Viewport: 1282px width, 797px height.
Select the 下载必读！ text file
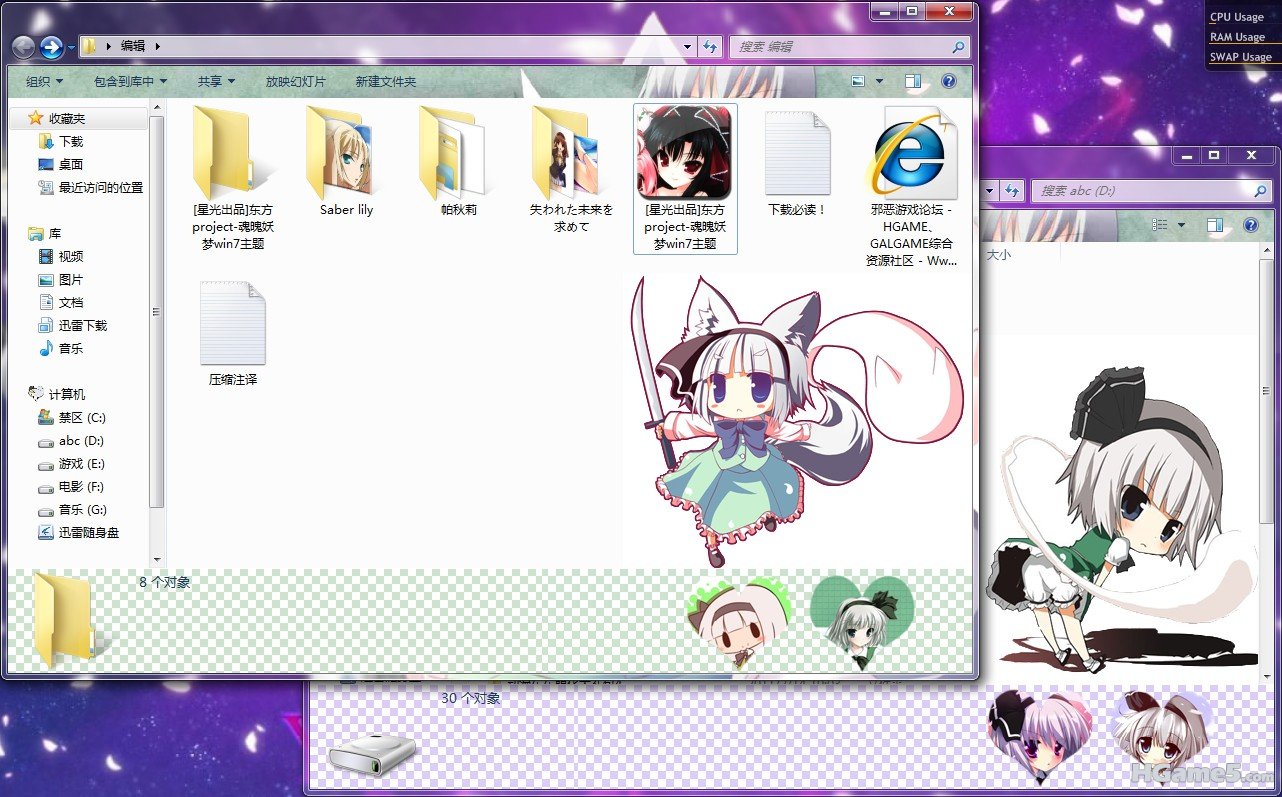[797, 162]
